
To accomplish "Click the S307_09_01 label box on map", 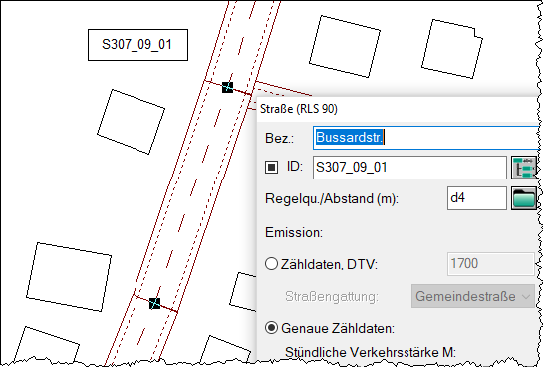I will pyautogui.click(x=138, y=45).
